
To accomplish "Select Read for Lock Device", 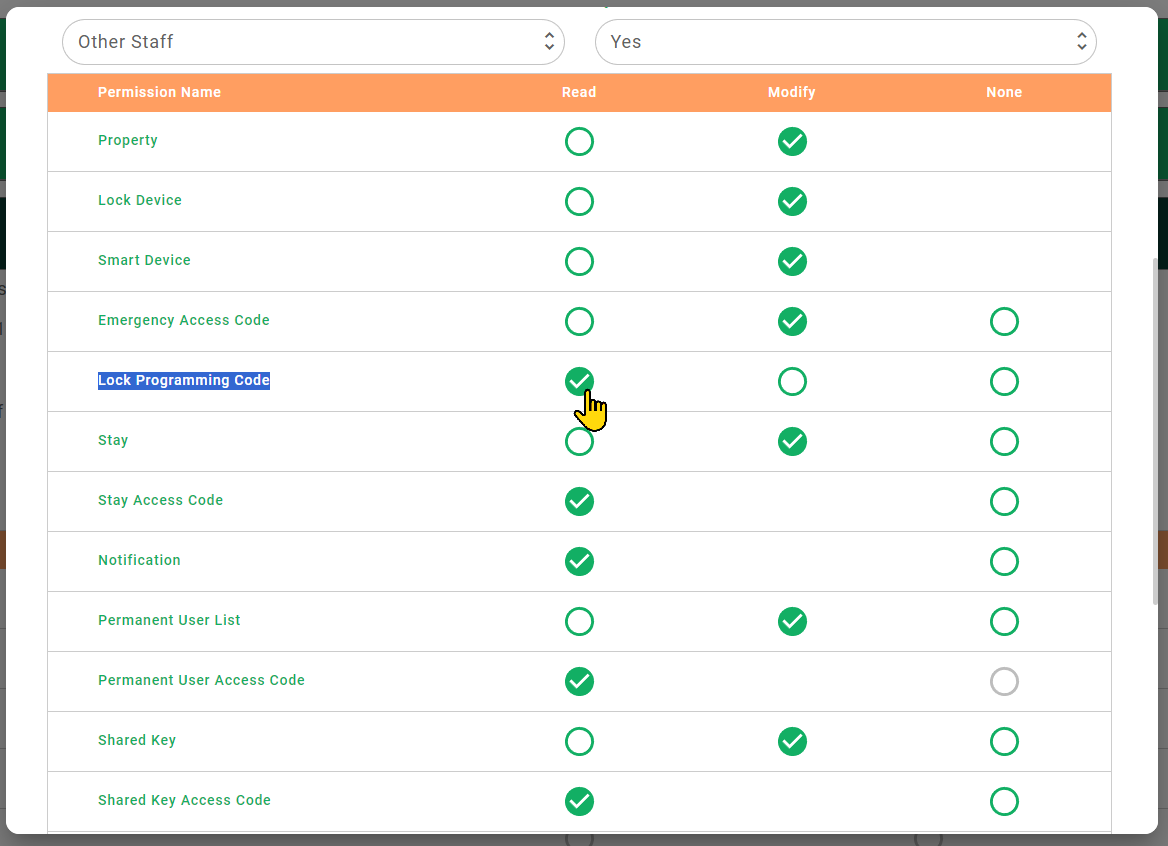I will tap(579, 202).
